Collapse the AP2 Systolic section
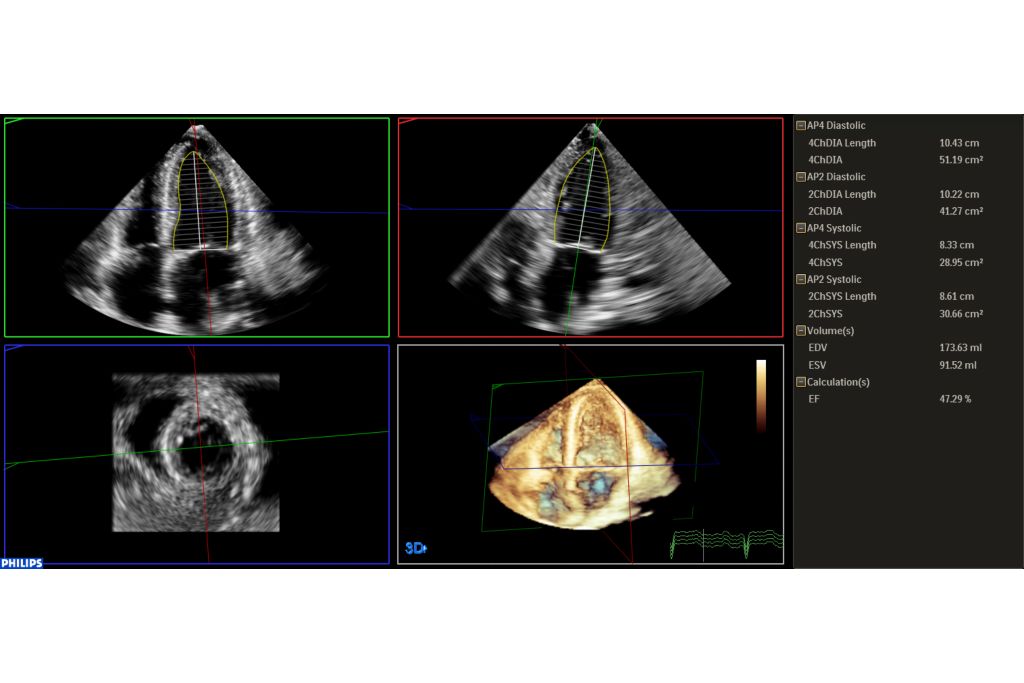1024x683 pixels. pyautogui.click(x=801, y=280)
